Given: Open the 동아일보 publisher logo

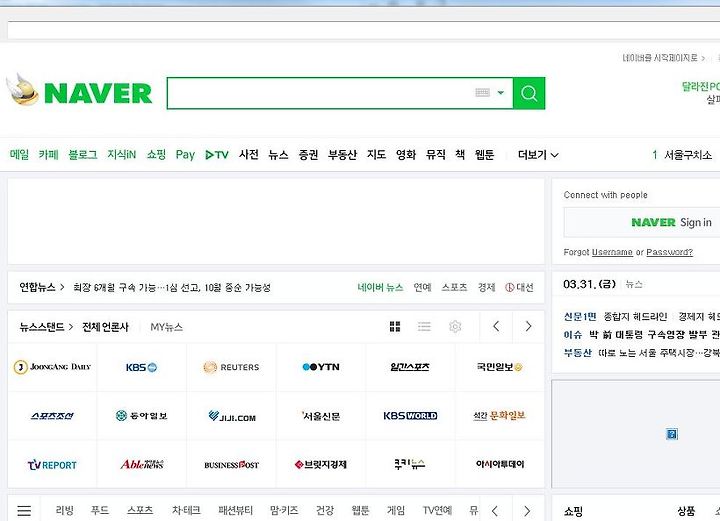Looking at the screenshot, I should (x=141, y=416).
